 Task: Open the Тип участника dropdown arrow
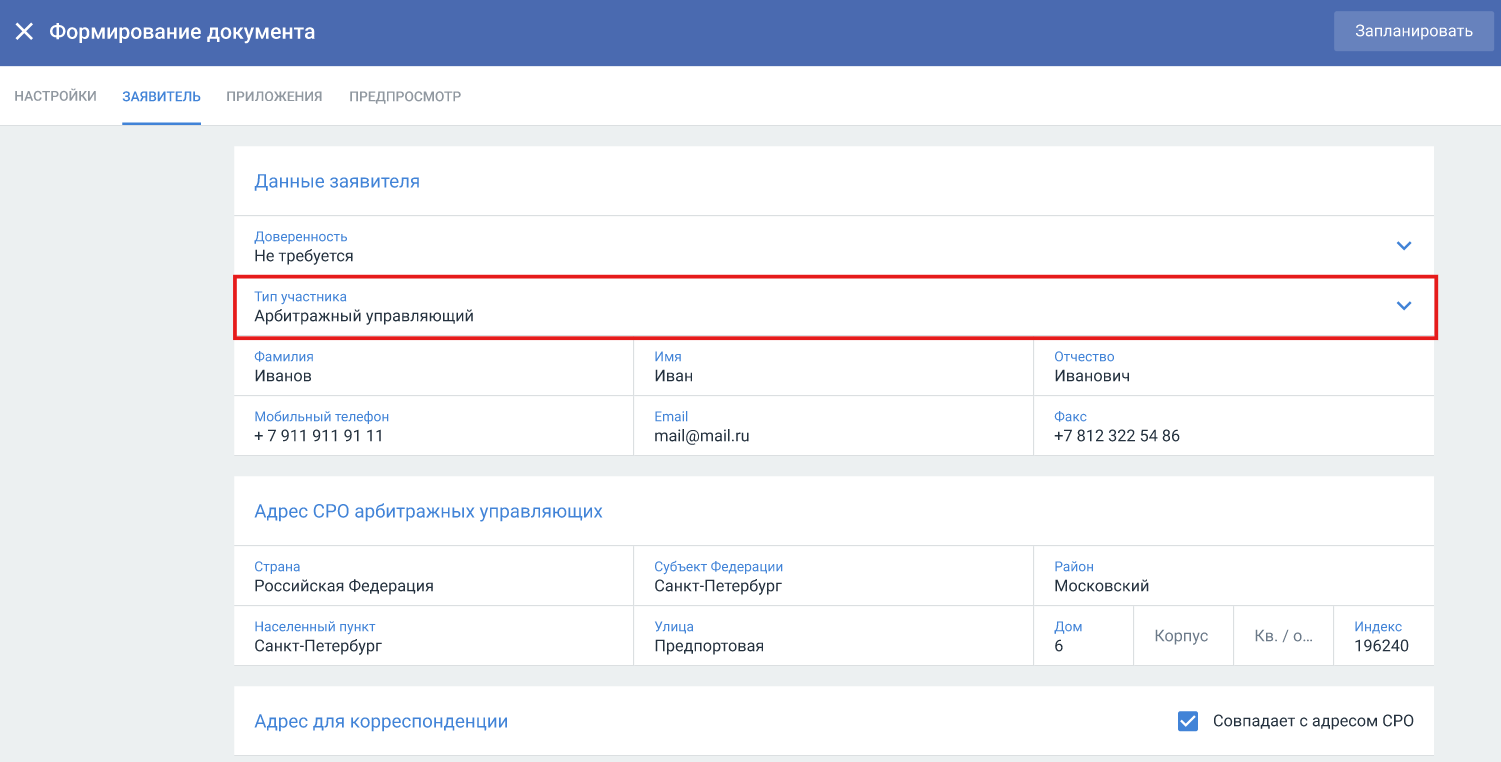[1403, 306]
